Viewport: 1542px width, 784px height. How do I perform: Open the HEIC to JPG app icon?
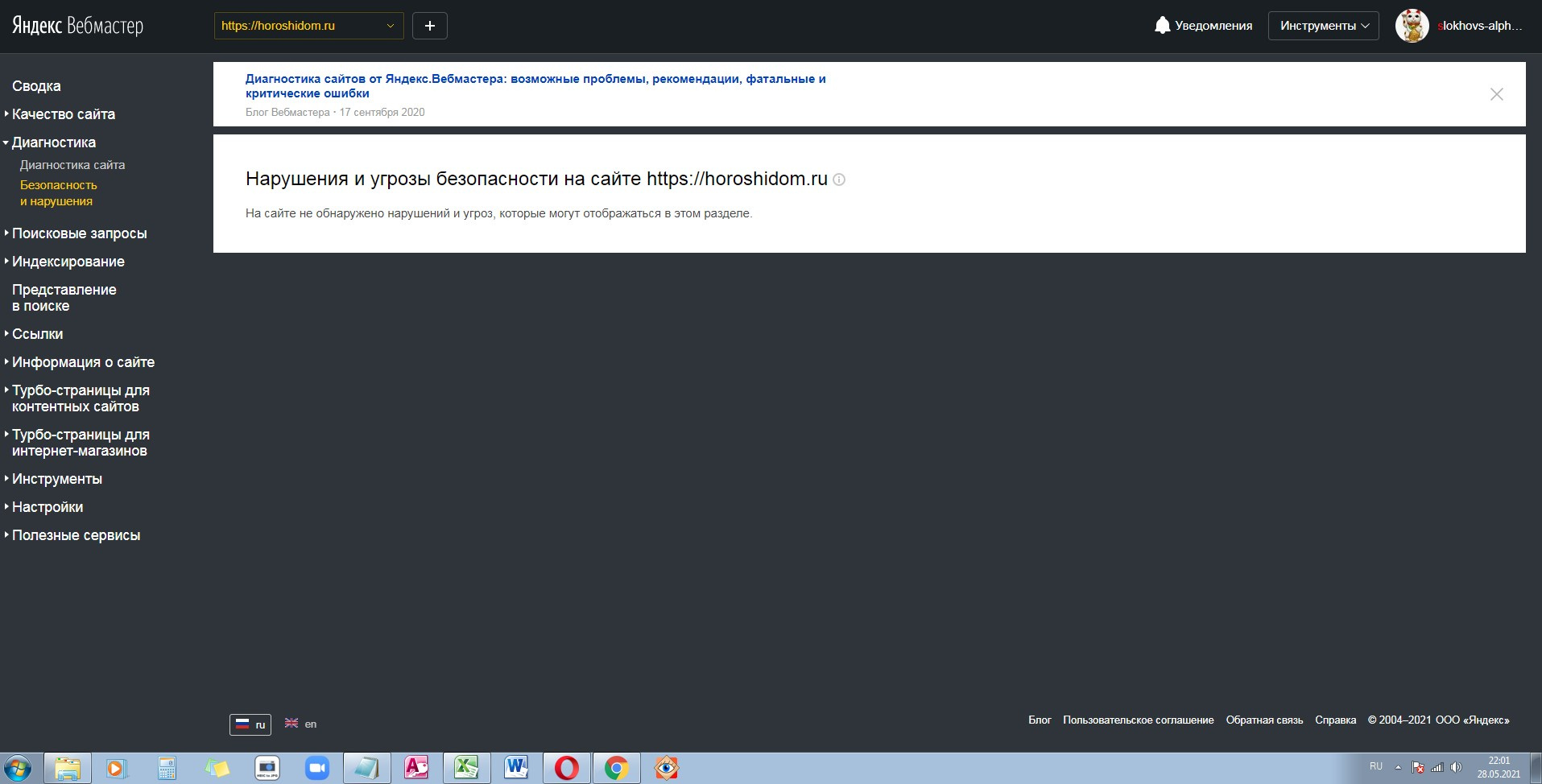pos(267,769)
